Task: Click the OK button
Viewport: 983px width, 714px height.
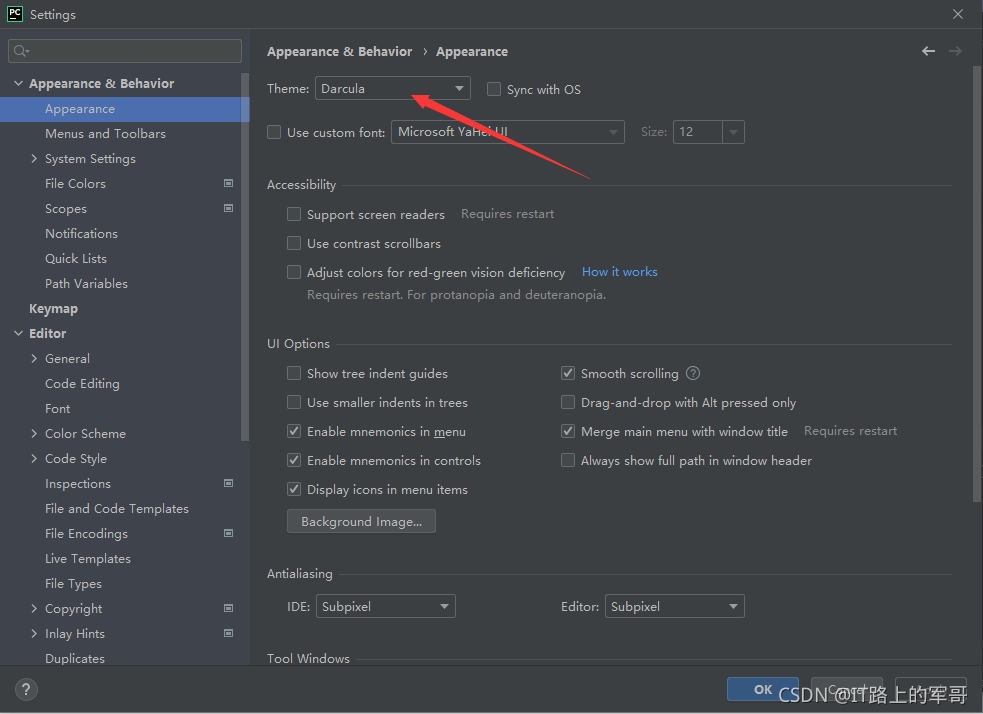Action: (x=762, y=689)
